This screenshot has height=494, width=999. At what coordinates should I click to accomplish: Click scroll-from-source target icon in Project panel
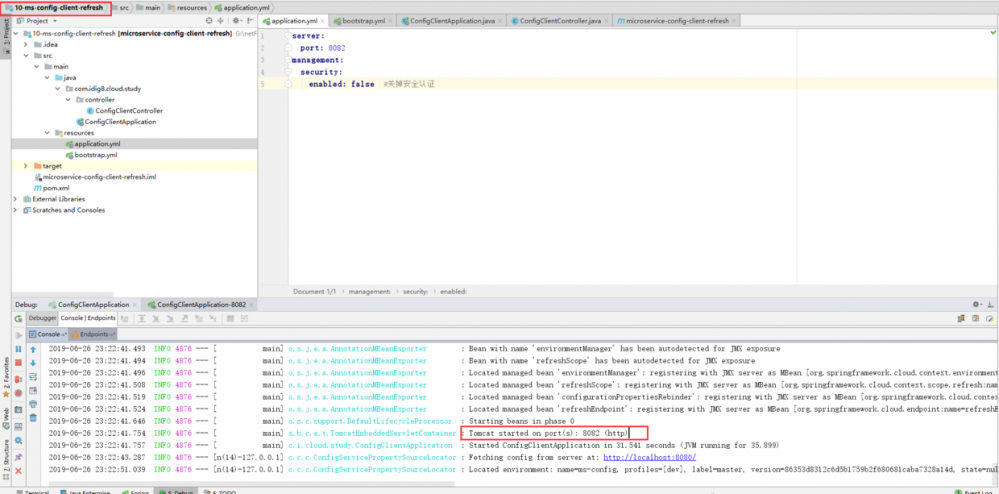click(x=209, y=21)
